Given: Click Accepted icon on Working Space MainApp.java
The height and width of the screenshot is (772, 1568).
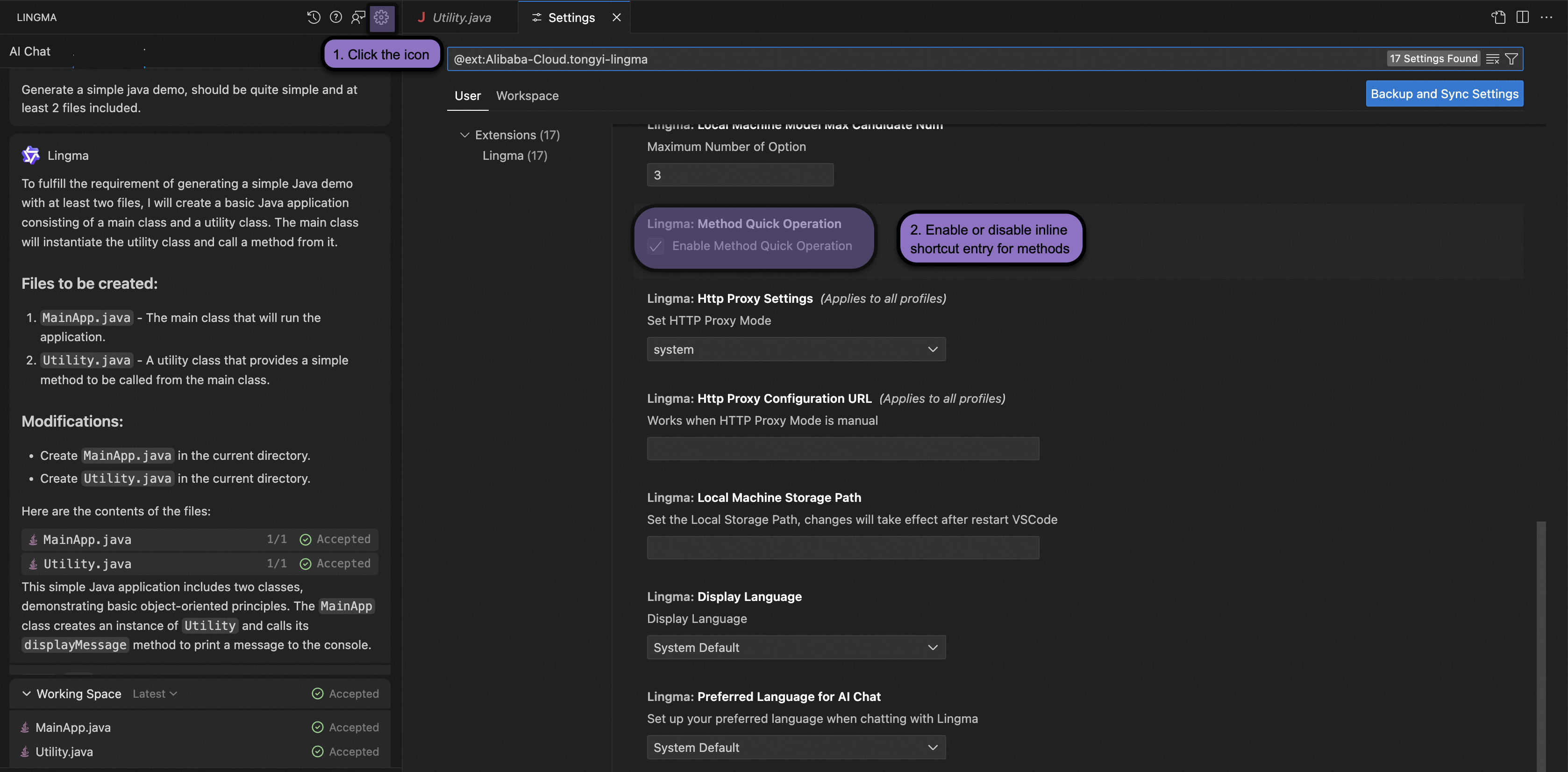Looking at the screenshot, I should (317, 727).
